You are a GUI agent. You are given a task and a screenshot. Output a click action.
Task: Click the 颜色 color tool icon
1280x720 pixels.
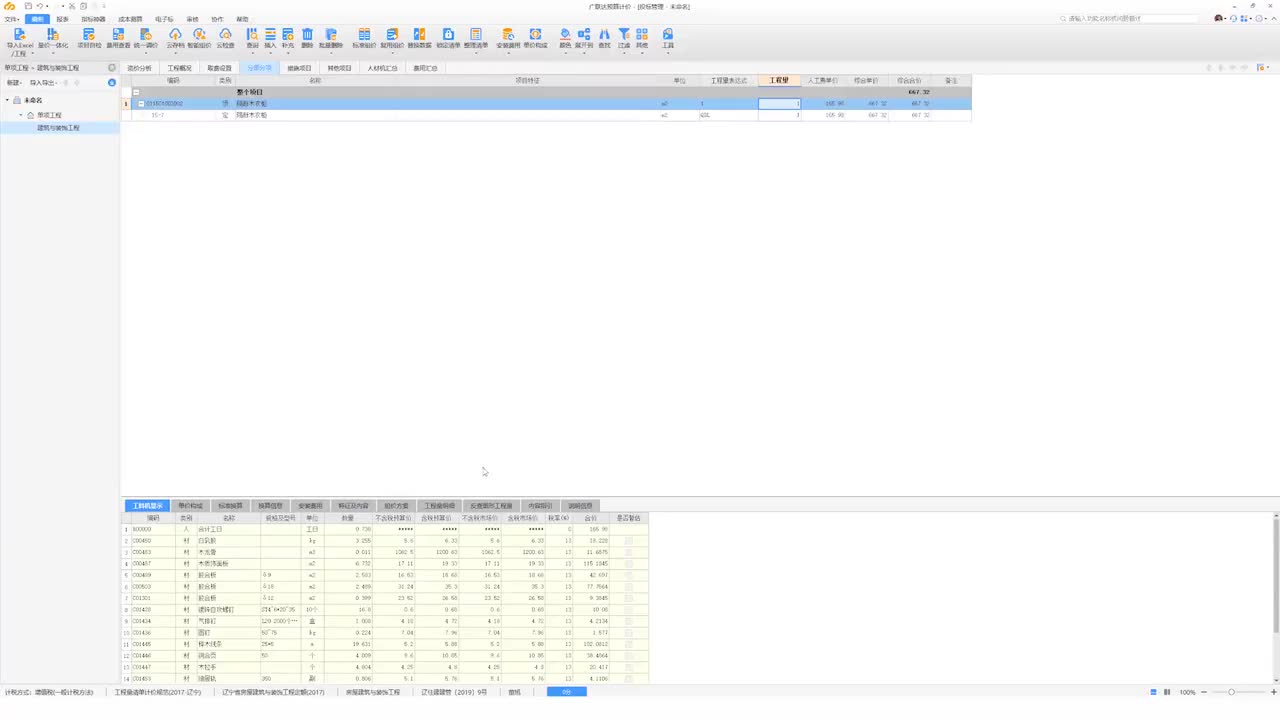[x=565, y=39]
